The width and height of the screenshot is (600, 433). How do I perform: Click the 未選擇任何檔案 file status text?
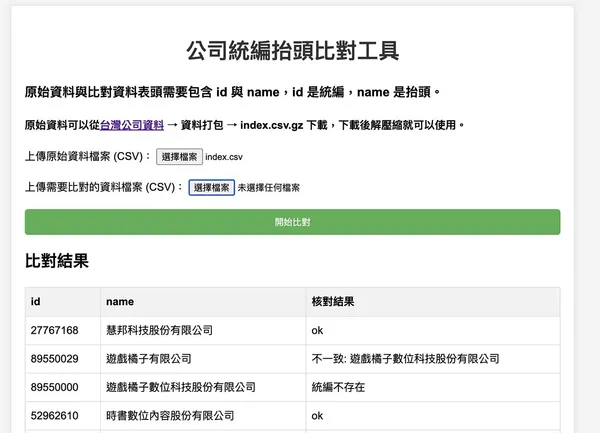[268, 187]
